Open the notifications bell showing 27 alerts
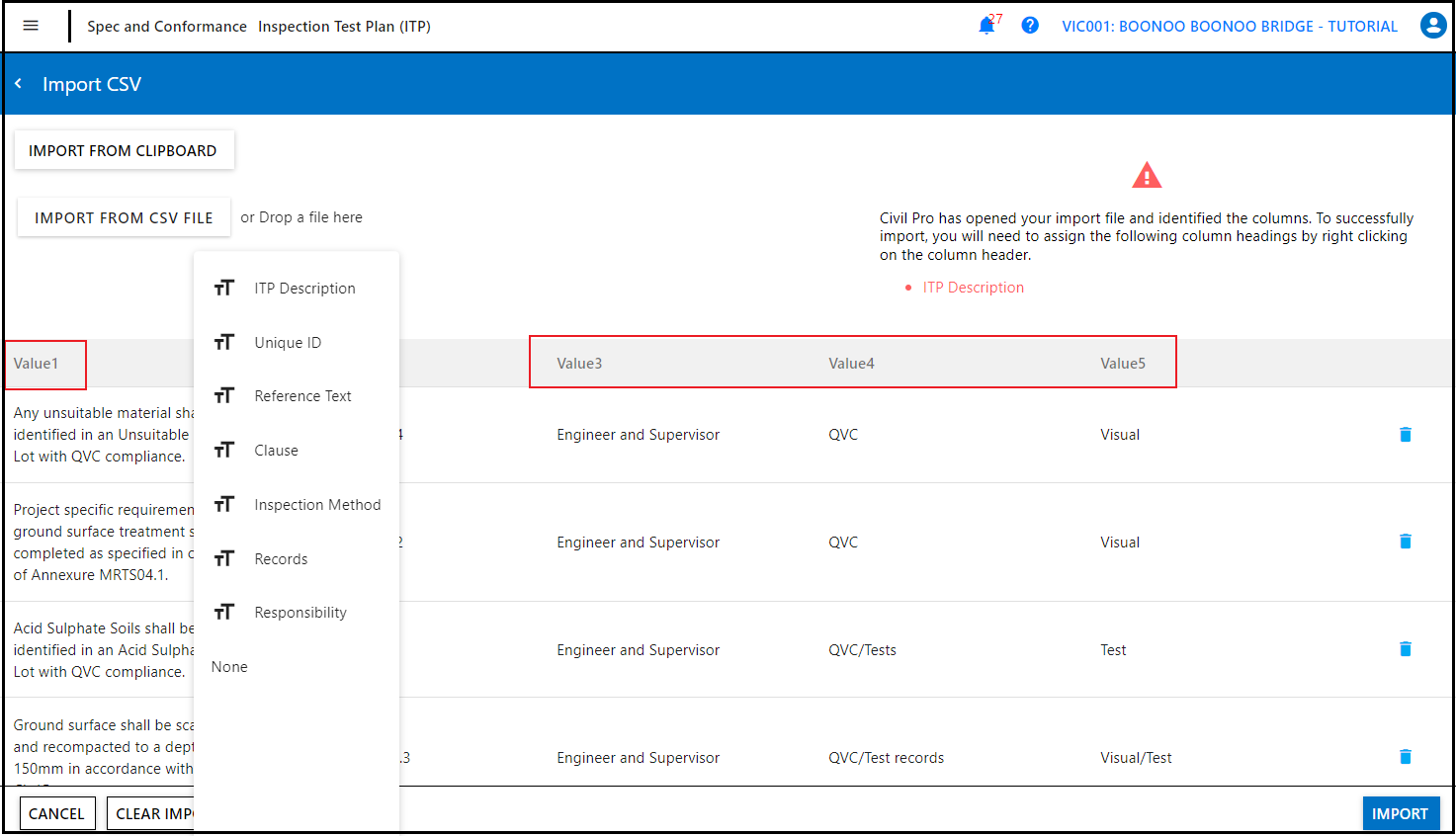This screenshot has width=1456, height=836. click(985, 26)
